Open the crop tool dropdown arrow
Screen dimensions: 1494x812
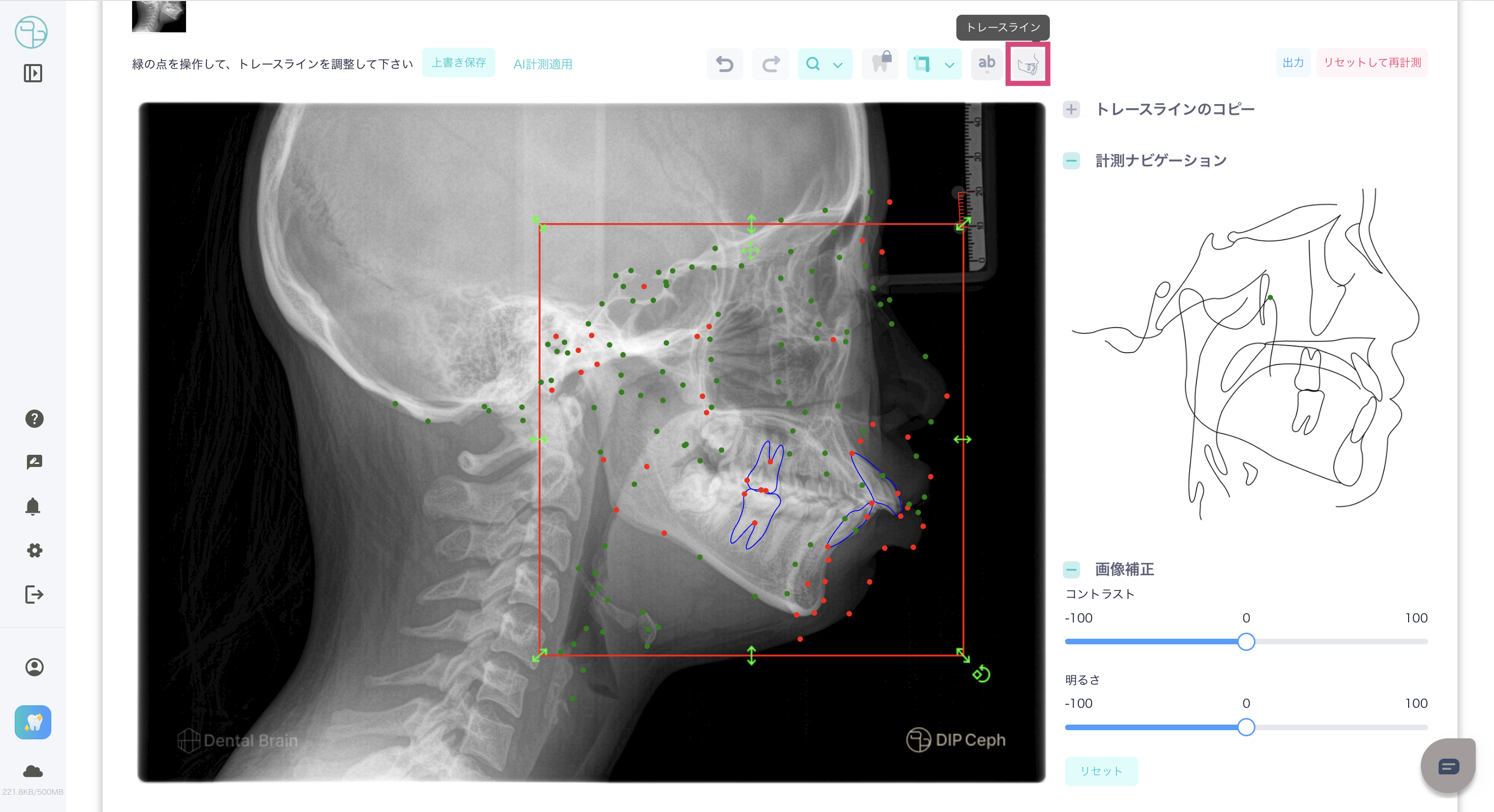pos(949,65)
